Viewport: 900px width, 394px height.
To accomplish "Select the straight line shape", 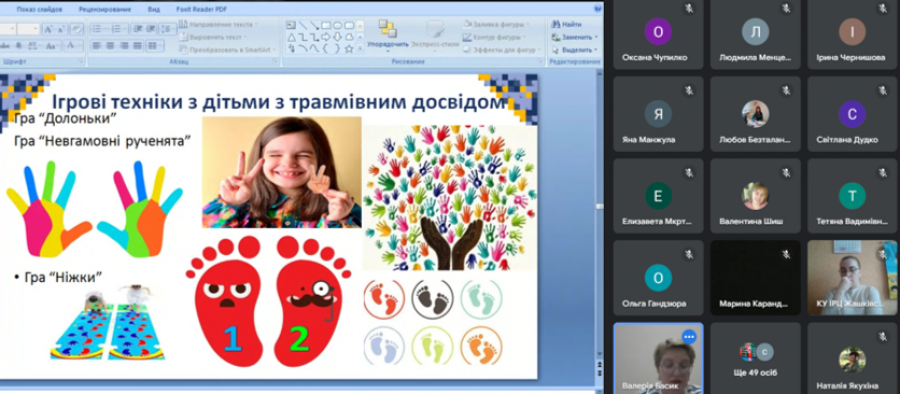I will click(302, 25).
